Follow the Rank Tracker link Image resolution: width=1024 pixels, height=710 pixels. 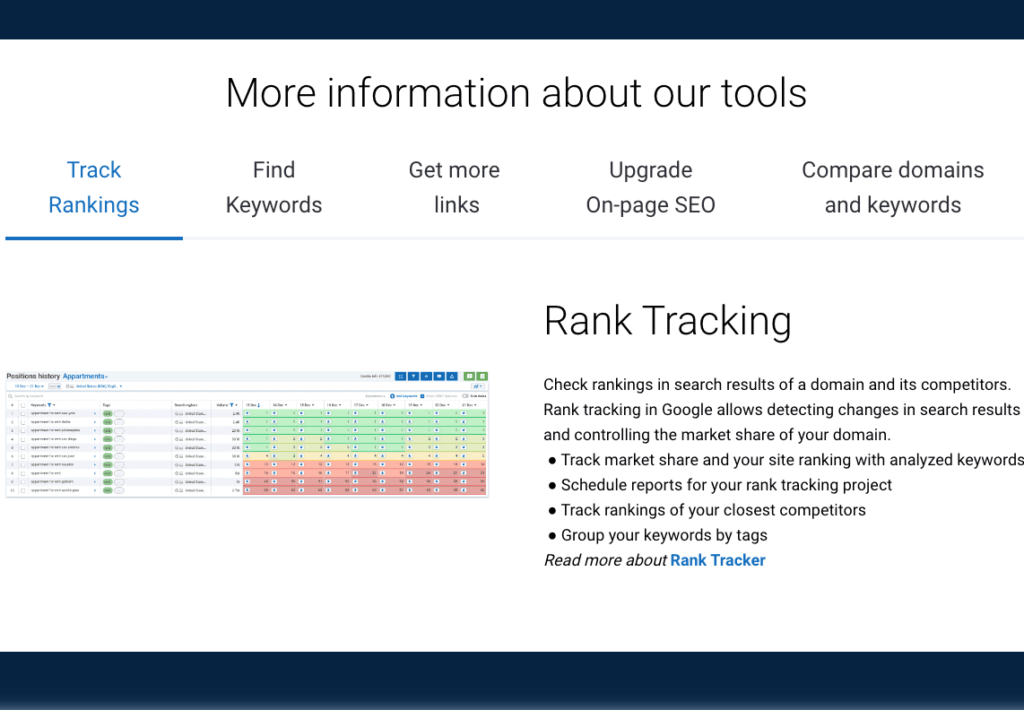click(717, 560)
